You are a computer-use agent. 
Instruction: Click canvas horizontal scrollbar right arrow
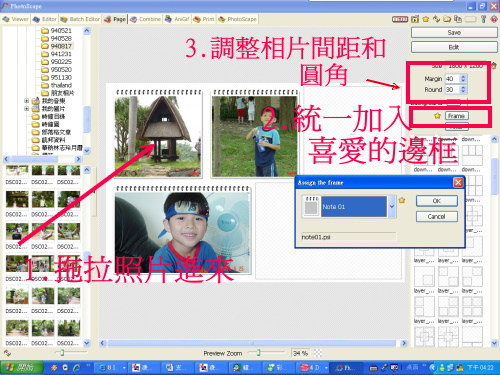[404, 343]
